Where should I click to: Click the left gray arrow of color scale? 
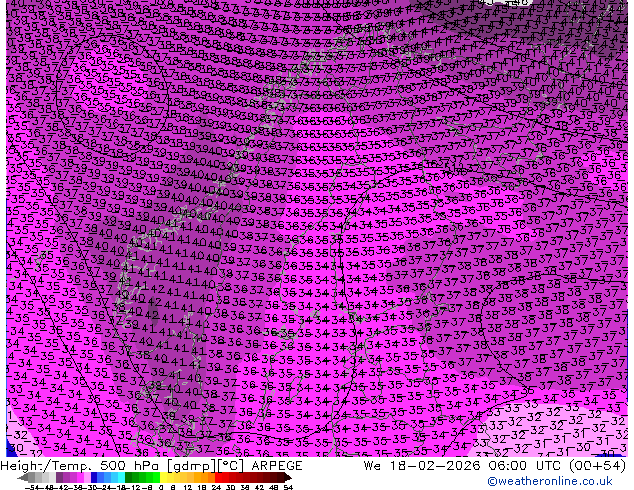pos(23,477)
